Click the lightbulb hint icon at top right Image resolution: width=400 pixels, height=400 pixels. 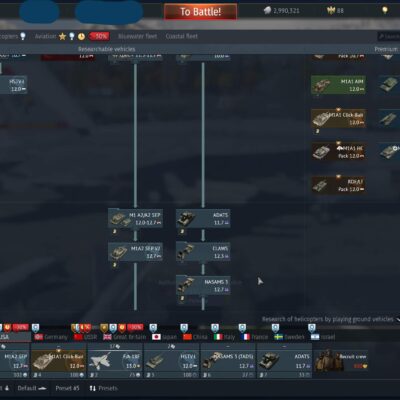pos(385,10)
